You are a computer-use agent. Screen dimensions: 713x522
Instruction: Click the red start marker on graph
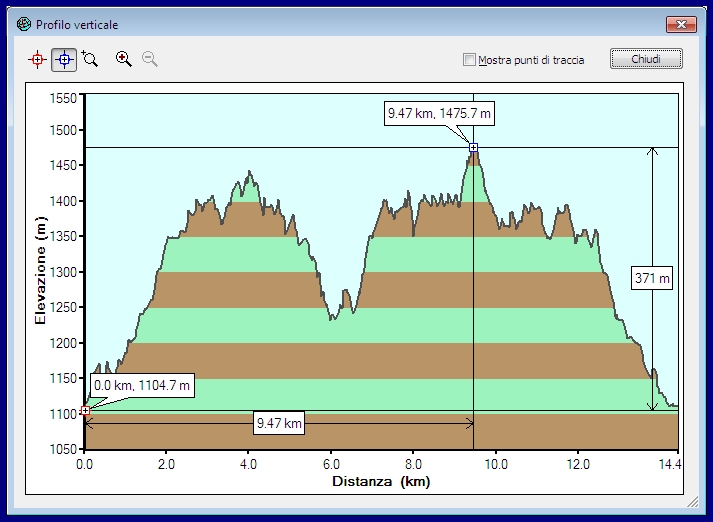point(85,411)
